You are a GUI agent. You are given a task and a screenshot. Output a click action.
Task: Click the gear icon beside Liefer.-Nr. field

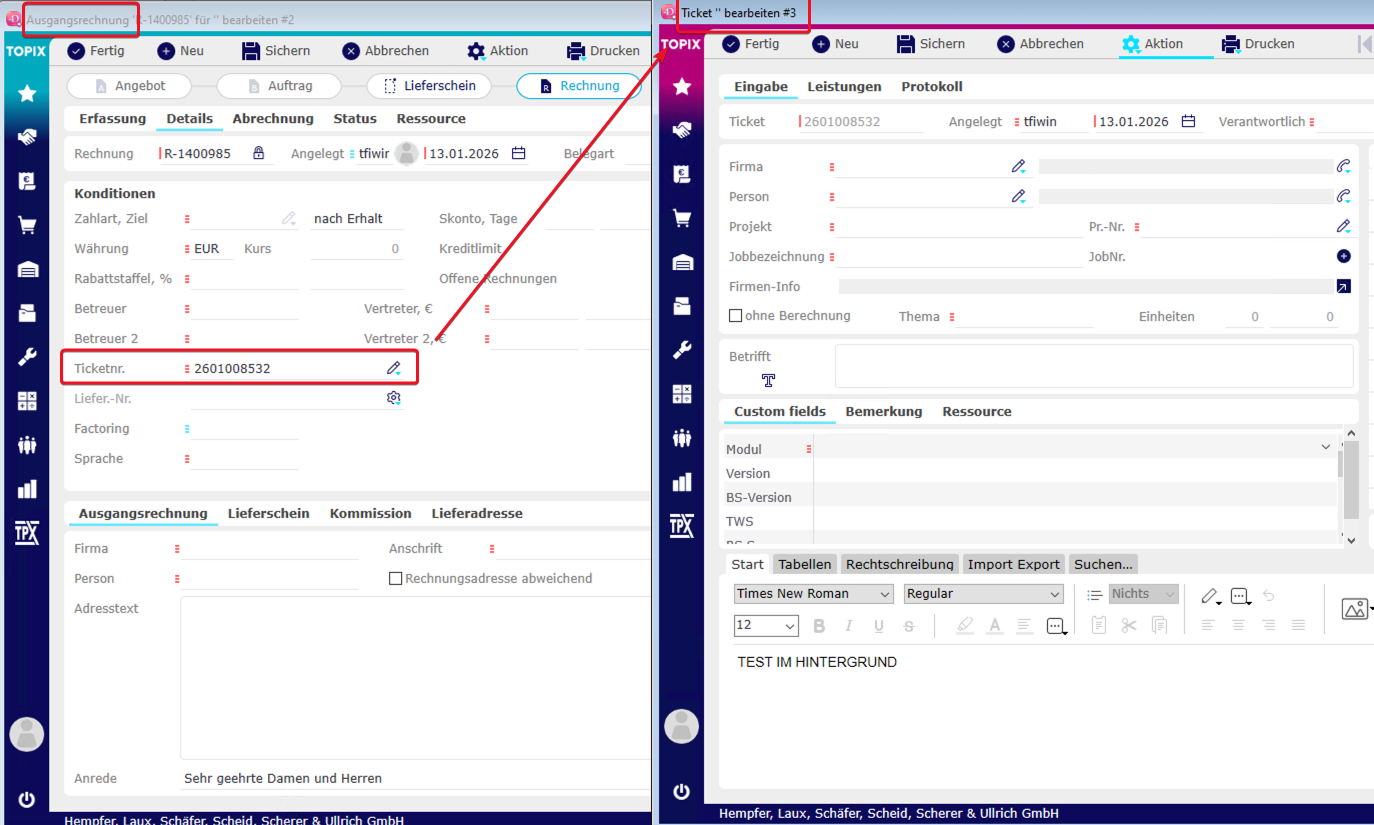coord(394,398)
